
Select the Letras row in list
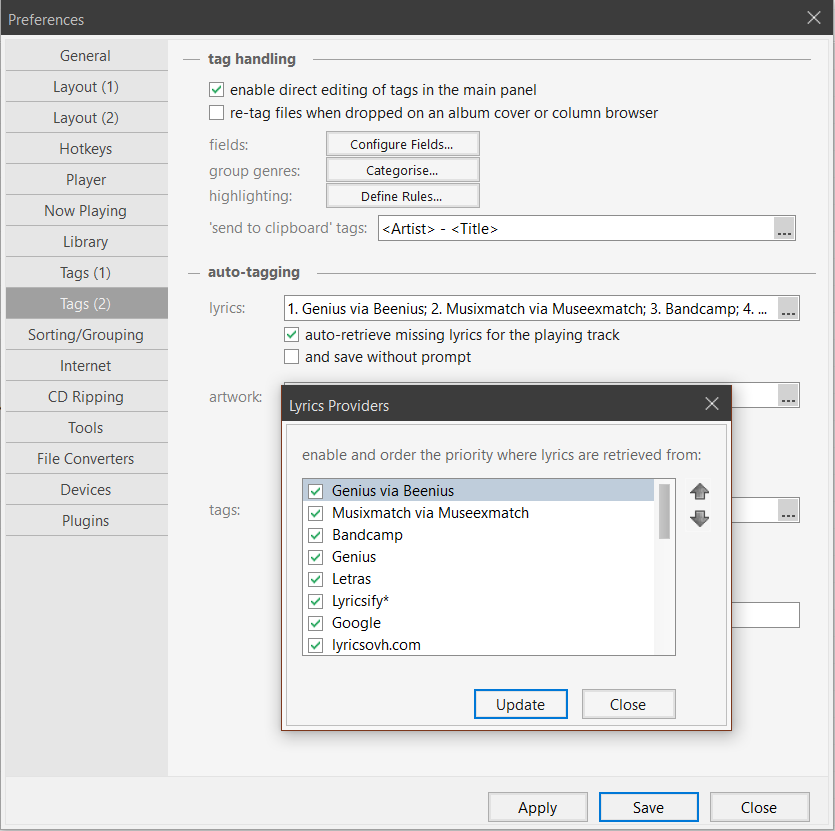click(478, 579)
